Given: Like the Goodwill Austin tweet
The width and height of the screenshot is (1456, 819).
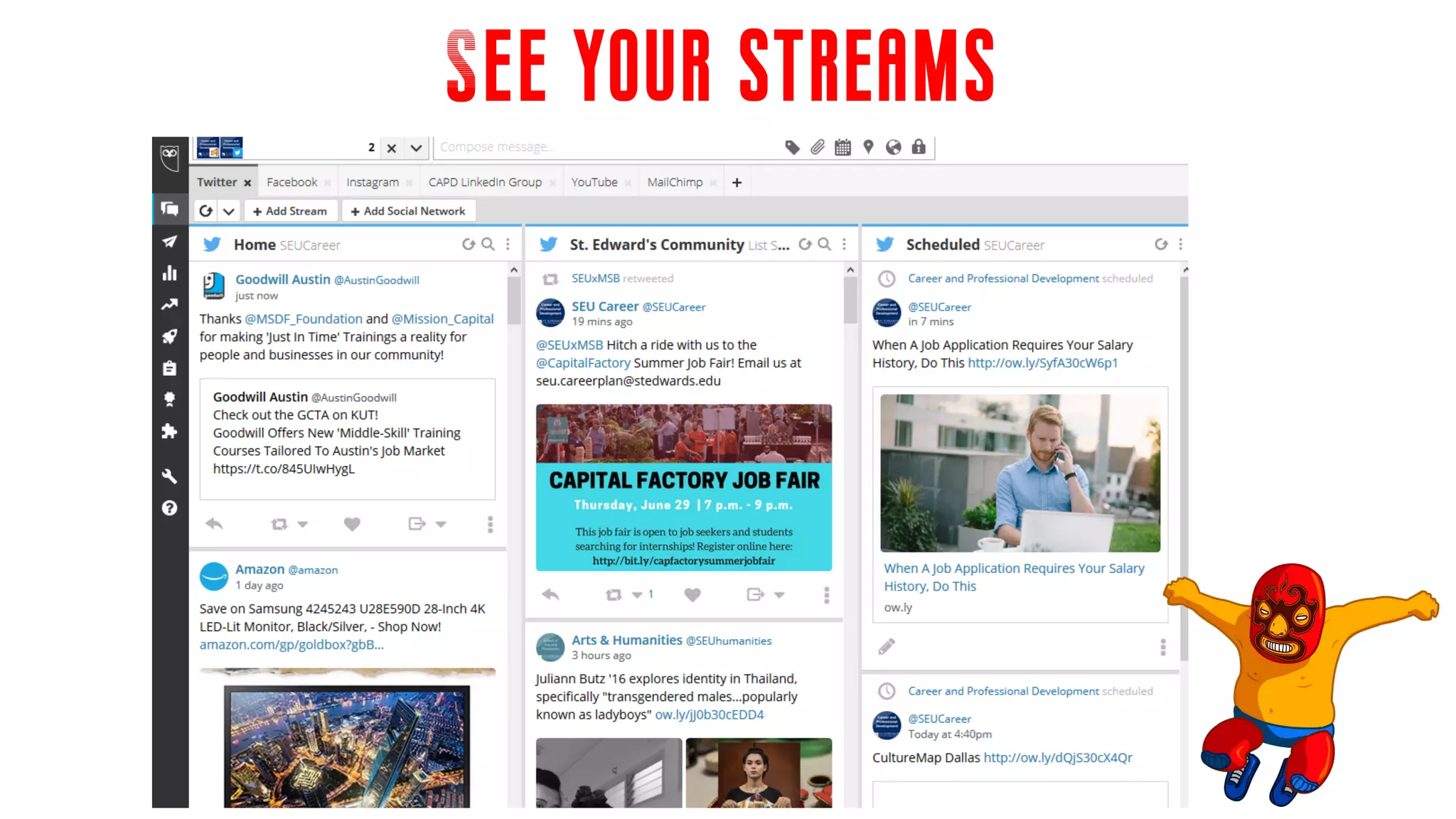Looking at the screenshot, I should [352, 524].
